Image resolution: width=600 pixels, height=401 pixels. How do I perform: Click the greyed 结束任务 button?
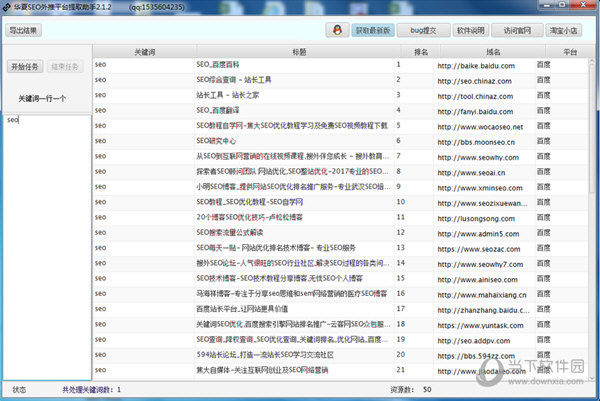click(x=65, y=67)
